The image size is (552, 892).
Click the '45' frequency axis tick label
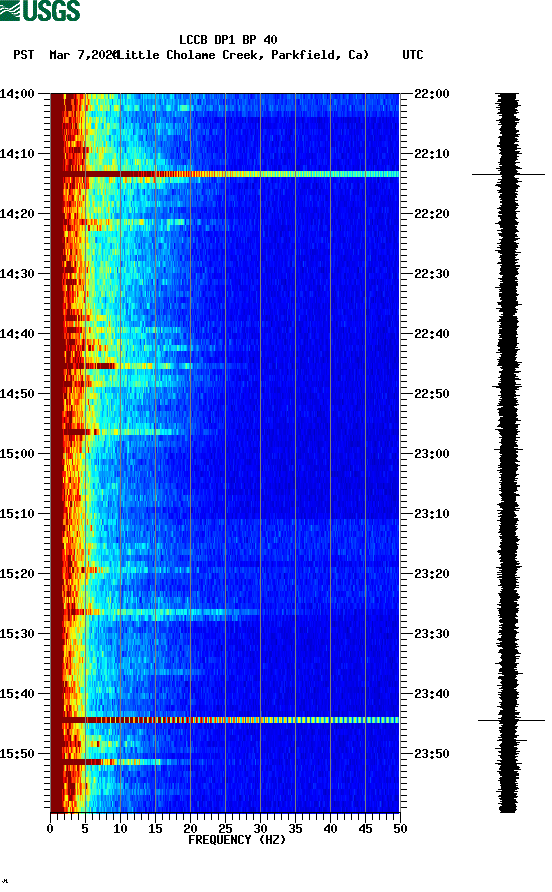click(365, 828)
